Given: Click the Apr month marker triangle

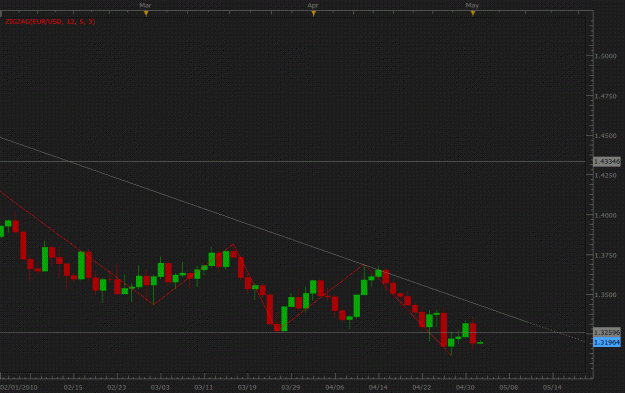Looking at the screenshot, I should click(314, 14).
